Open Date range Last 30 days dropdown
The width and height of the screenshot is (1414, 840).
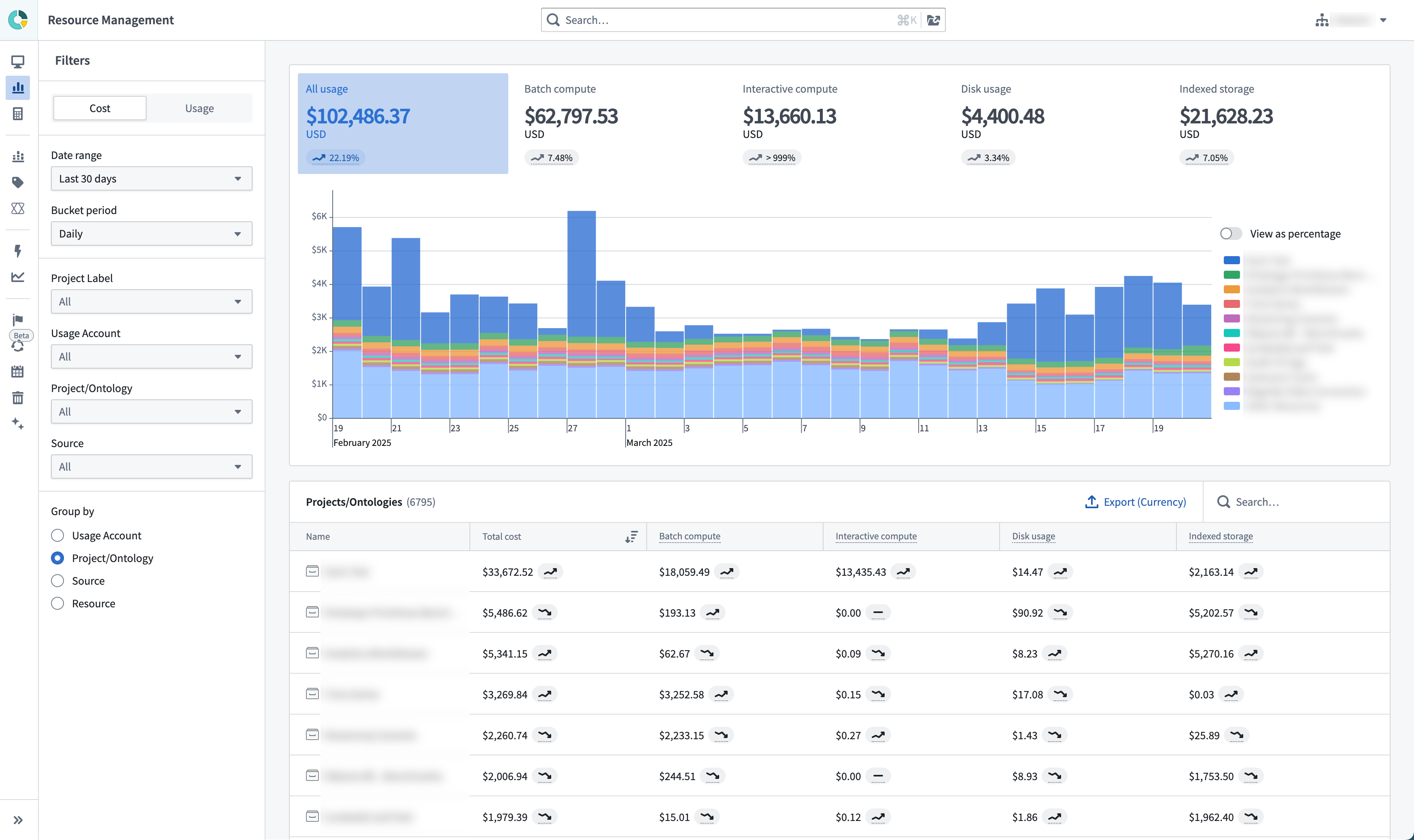[152, 179]
